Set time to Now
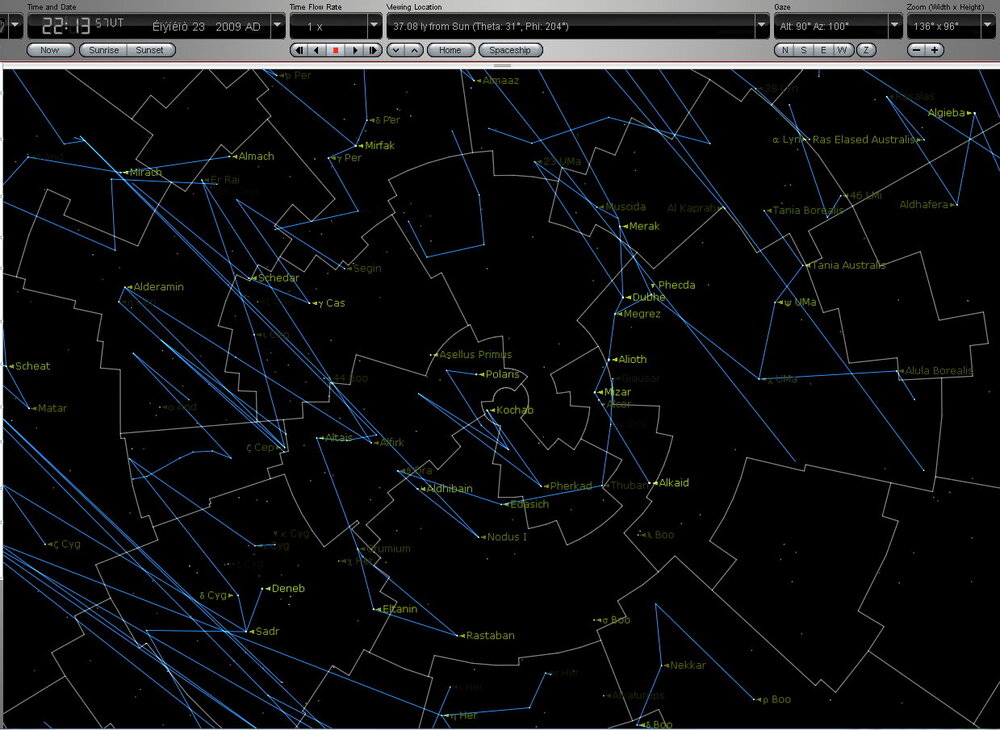 pos(50,50)
